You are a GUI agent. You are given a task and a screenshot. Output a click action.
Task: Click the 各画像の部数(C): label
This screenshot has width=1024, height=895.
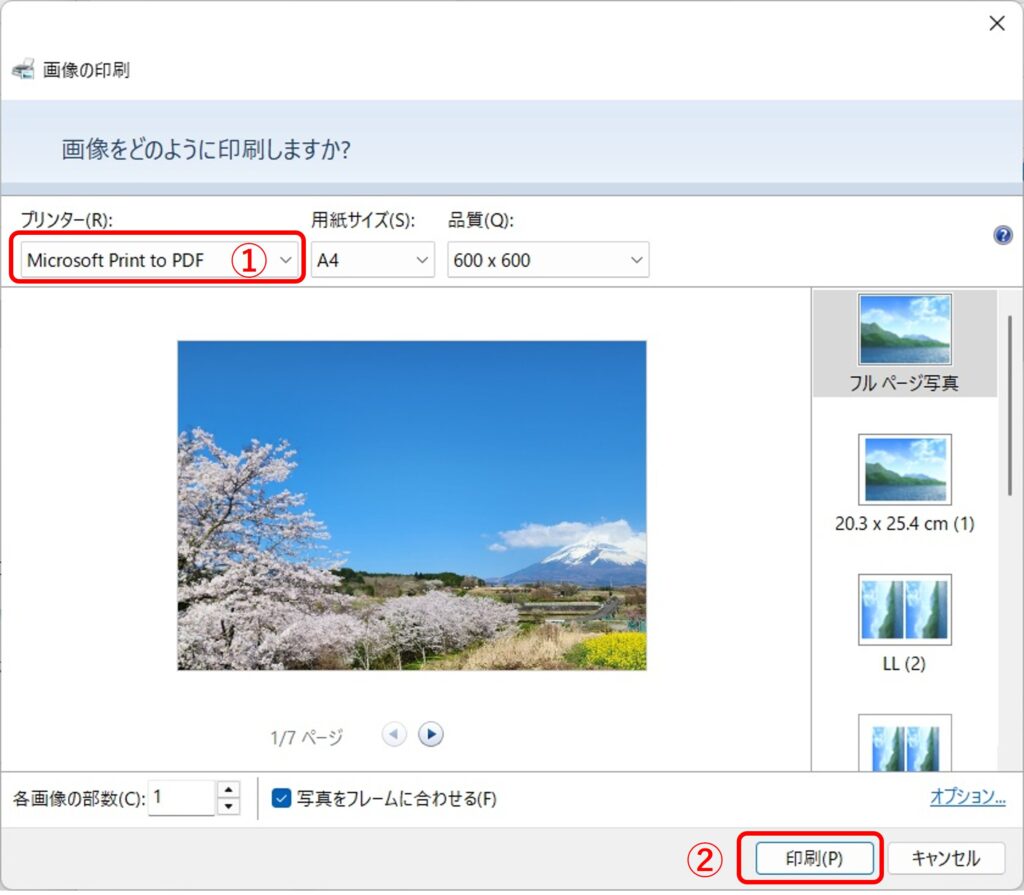pyautogui.click(x=79, y=798)
